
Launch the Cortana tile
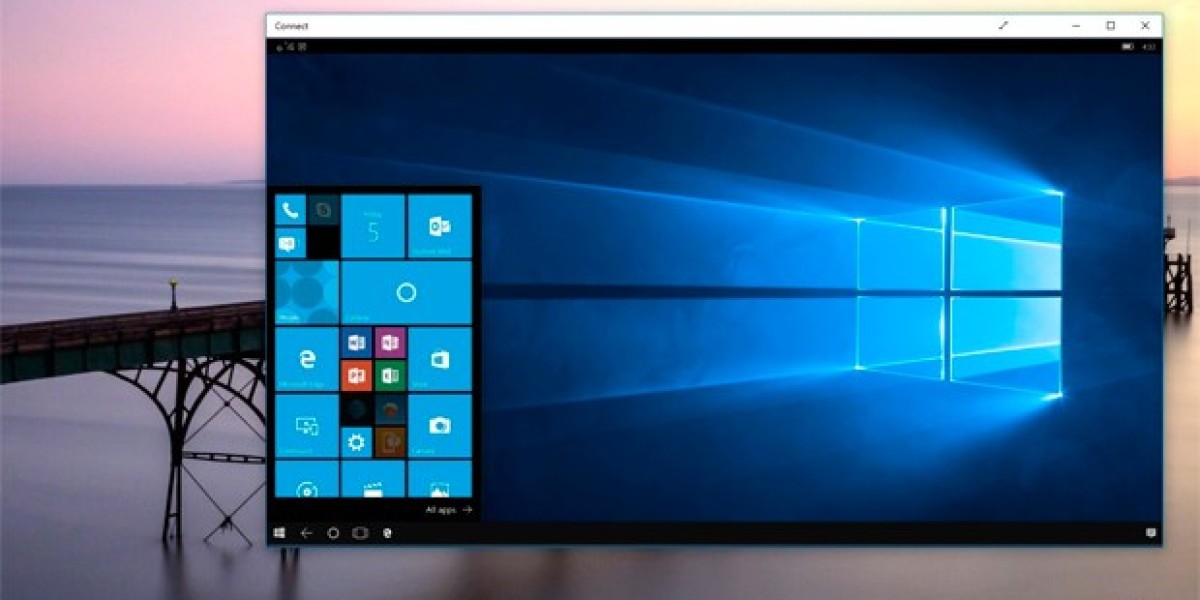point(406,292)
